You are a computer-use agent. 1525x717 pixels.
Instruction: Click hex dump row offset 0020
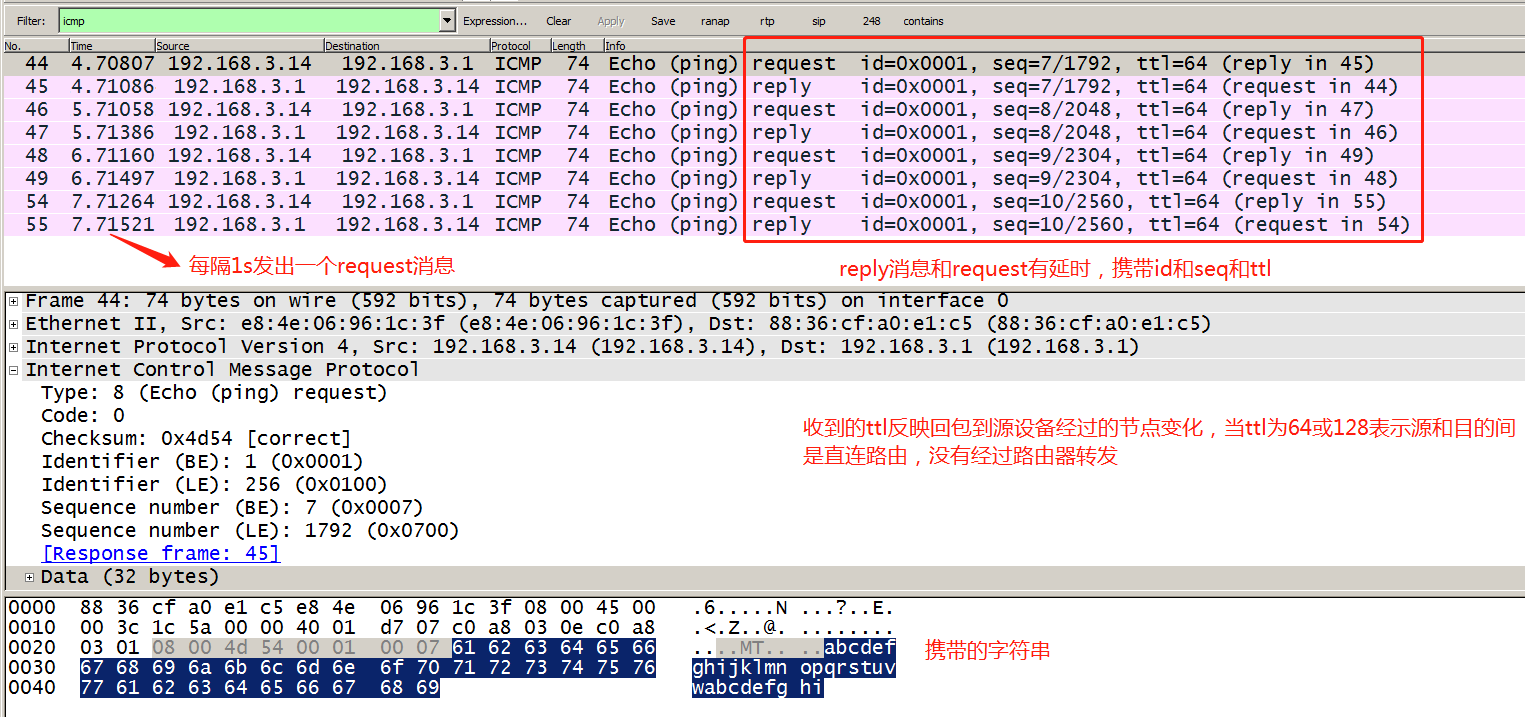(32, 648)
